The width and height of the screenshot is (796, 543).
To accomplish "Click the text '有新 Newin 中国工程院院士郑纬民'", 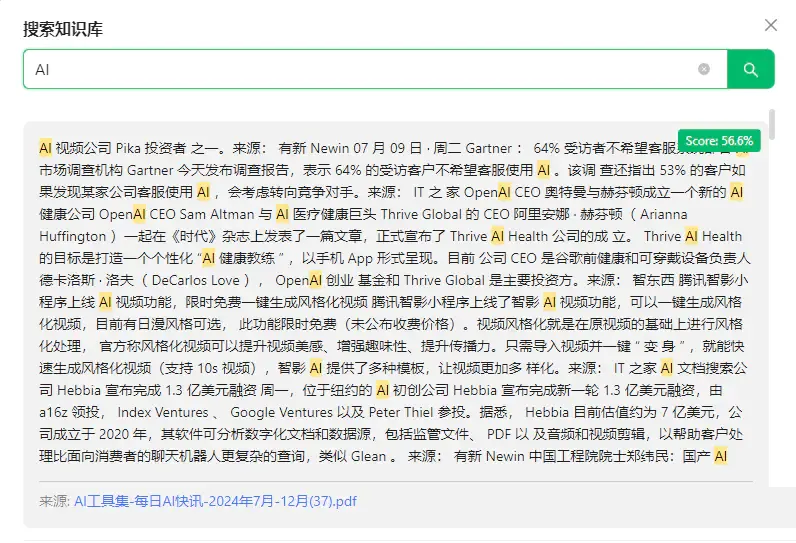I will (x=561, y=456).
